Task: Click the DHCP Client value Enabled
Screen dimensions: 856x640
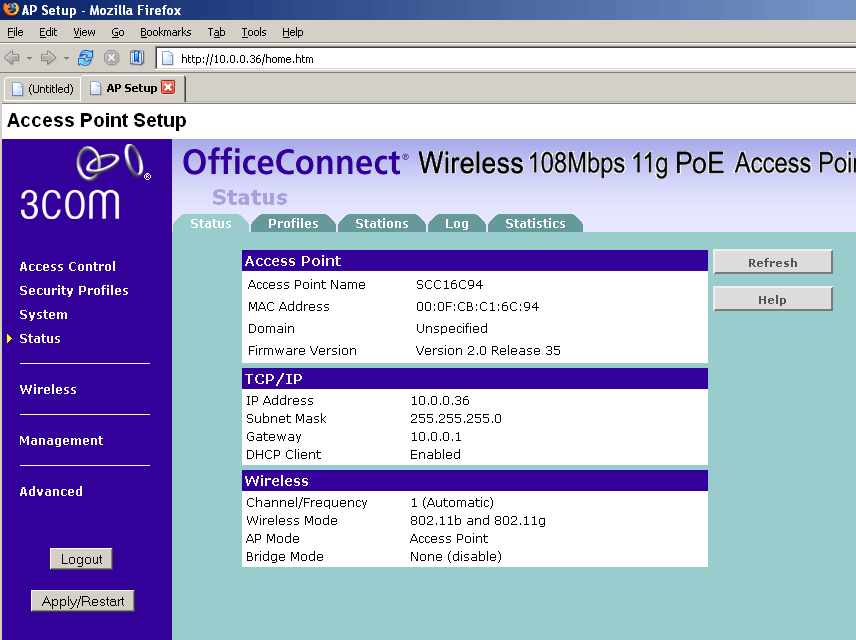Action: click(x=435, y=455)
